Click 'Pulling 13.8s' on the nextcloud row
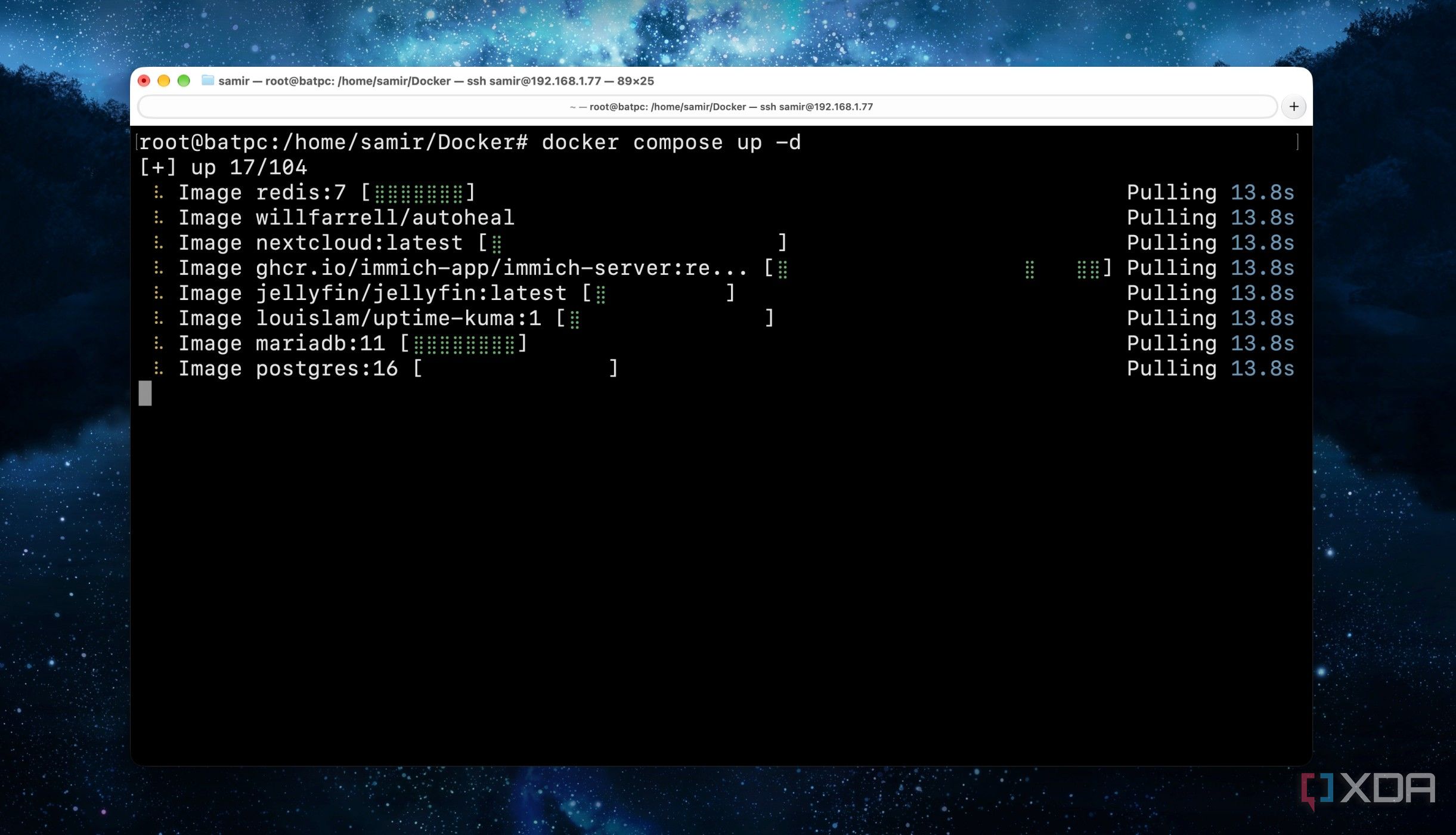Screen dimensions: 1456x835 coord(1210,242)
